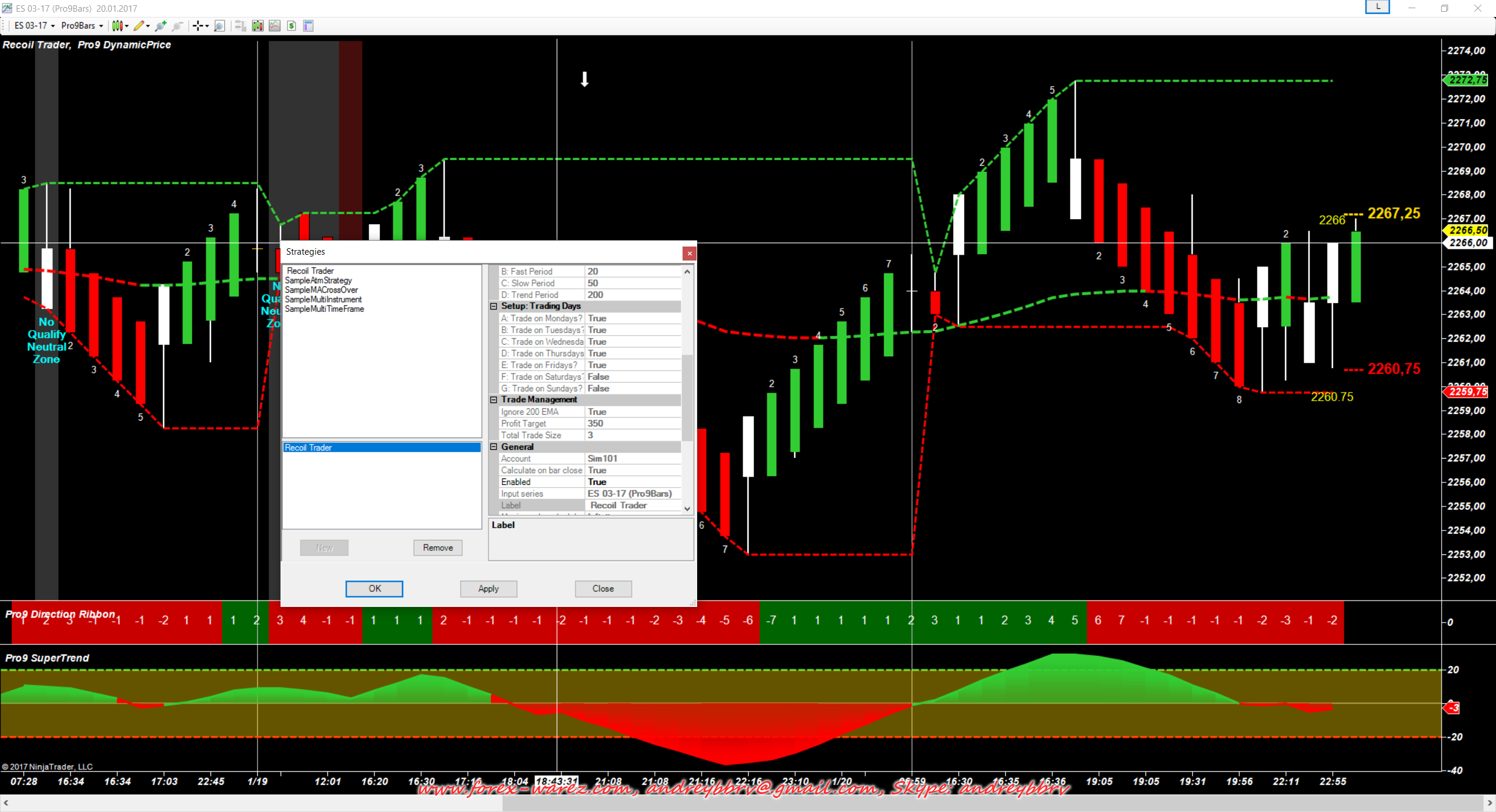Click the zoom frame magnifier icon
The image size is (1496, 812).
click(219, 26)
